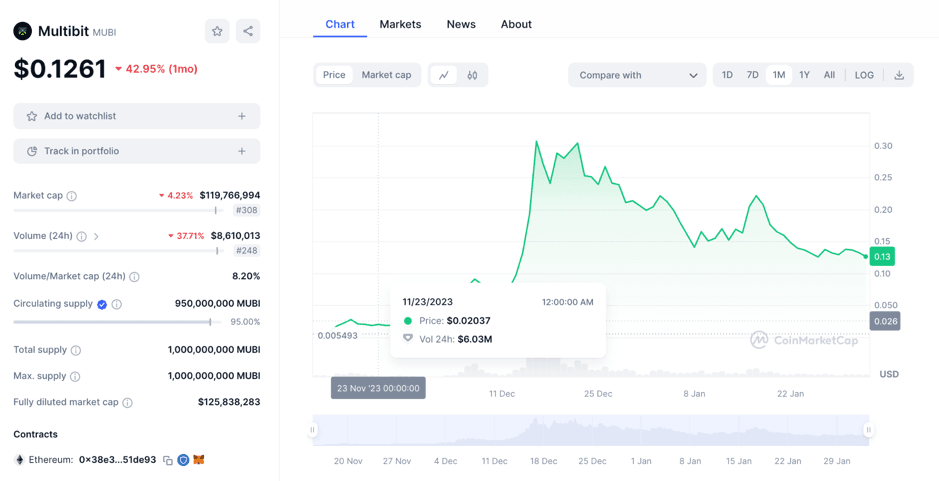Select the Price chart toggle
Image resolution: width=939 pixels, height=481 pixels.
point(334,75)
